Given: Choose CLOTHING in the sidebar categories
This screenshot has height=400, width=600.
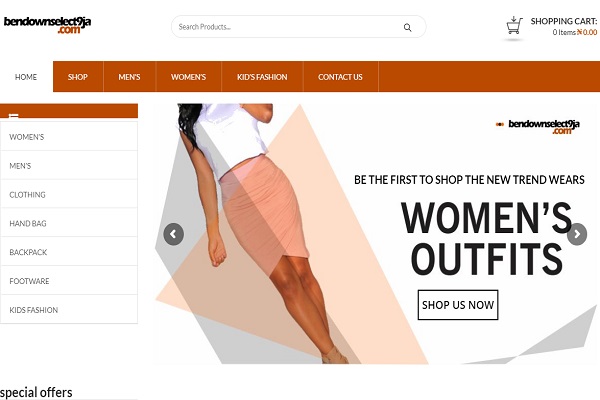Looking at the screenshot, I should [69, 194].
